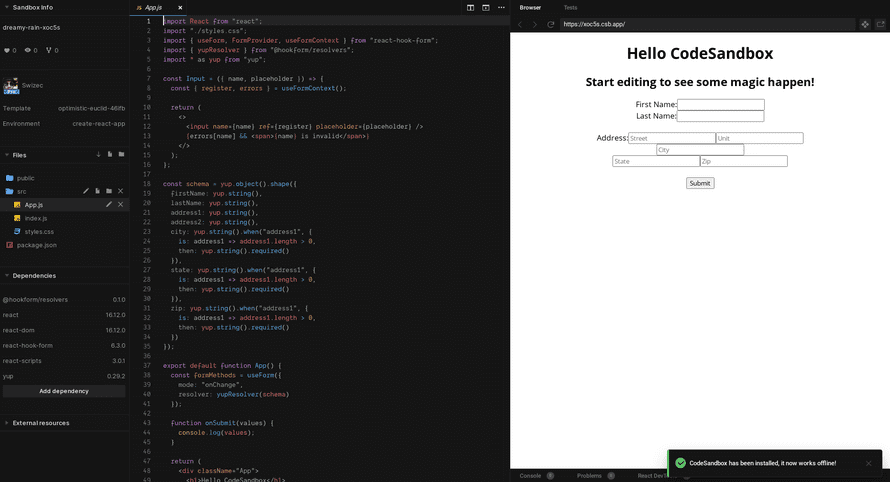
Task: Click the preview back navigation arrow
Action: (x=520, y=24)
